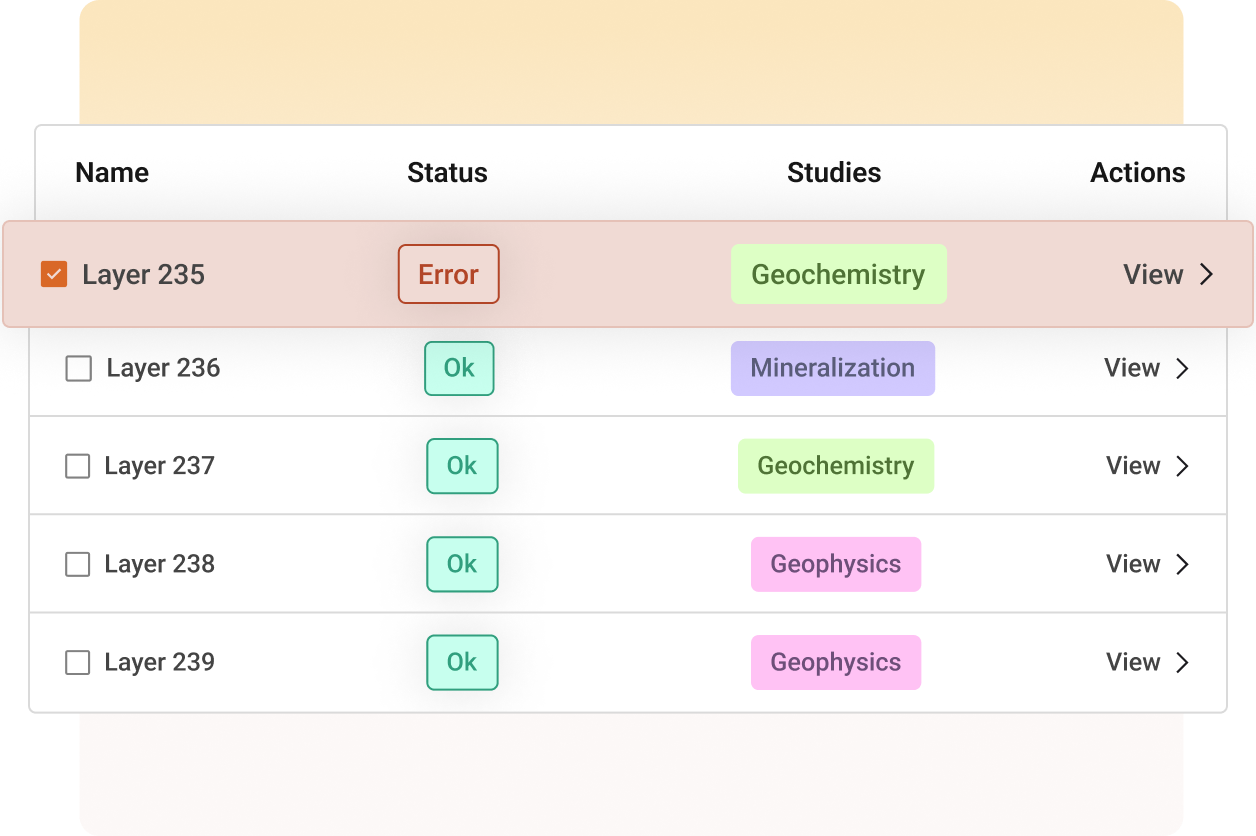Viewport: 1256px width, 836px height.
Task: Enable the Layer 239 checkbox
Action: (x=77, y=663)
